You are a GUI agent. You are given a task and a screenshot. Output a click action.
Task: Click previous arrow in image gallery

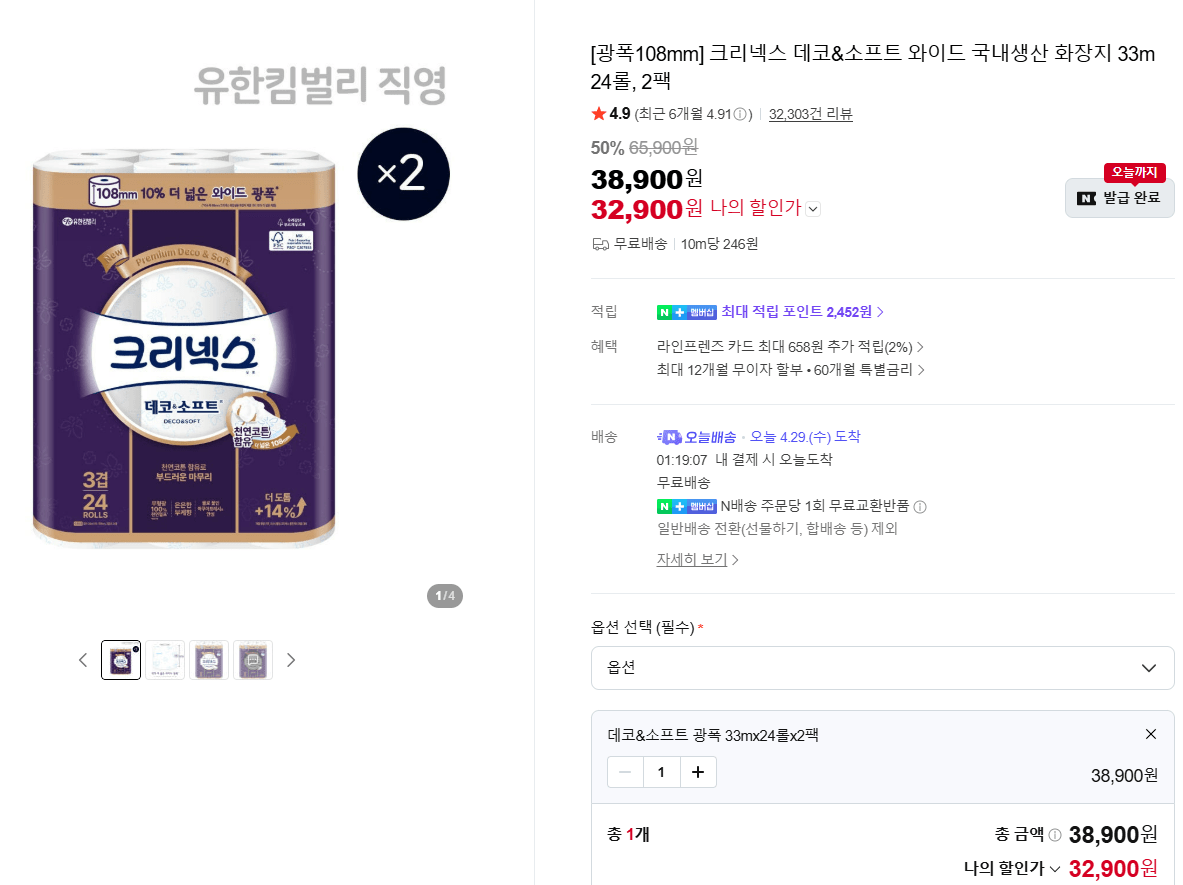[x=84, y=660]
